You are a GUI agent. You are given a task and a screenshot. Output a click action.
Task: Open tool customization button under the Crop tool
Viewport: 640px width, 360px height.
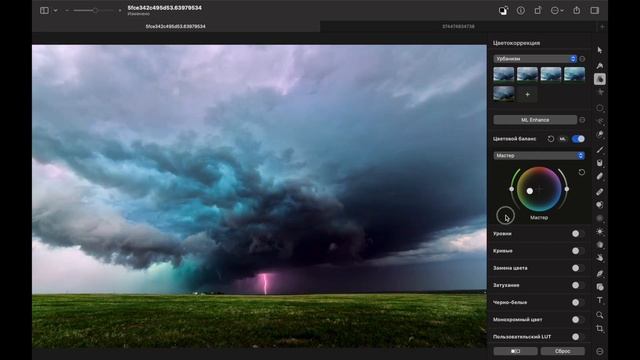(x=600, y=351)
